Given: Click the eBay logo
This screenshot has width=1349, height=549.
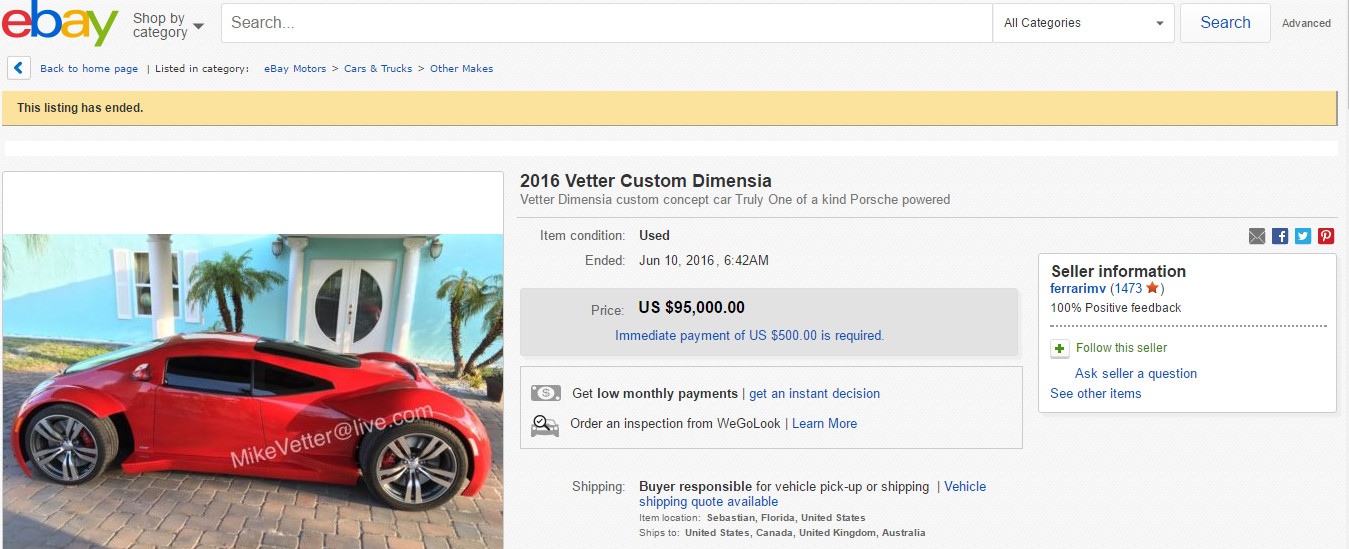Looking at the screenshot, I should point(60,23).
